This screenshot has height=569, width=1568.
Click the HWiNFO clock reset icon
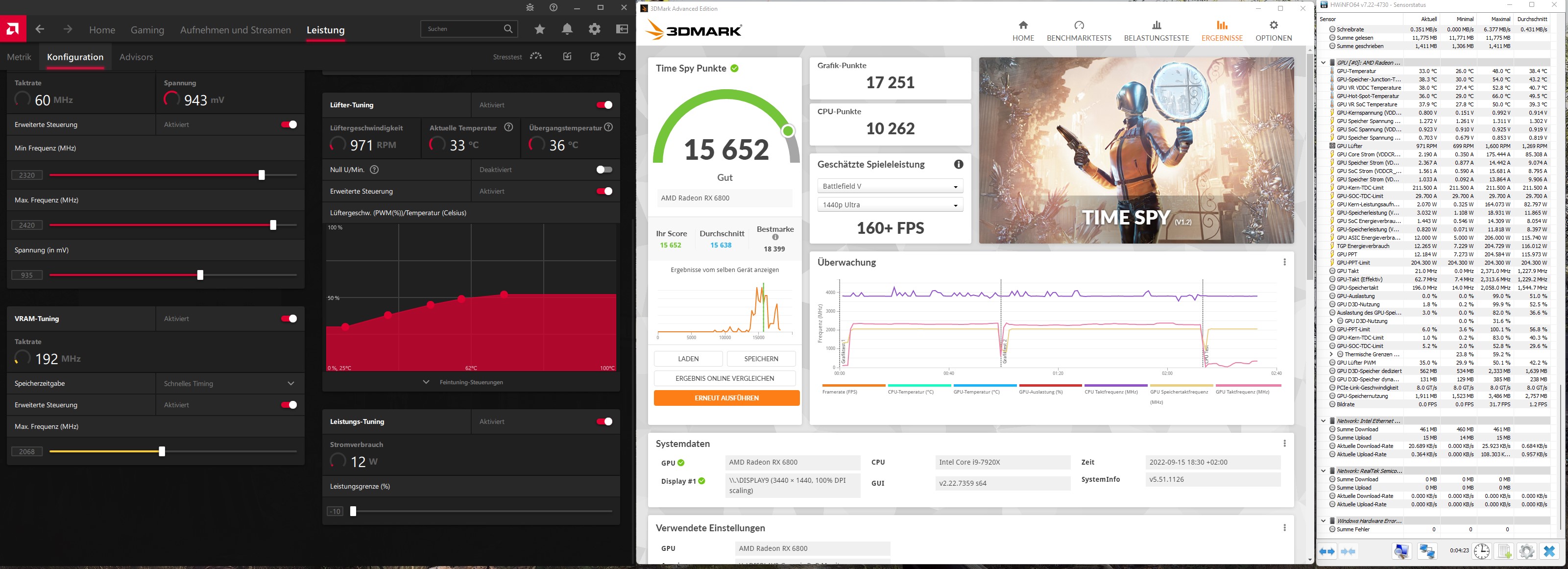pyautogui.click(x=1481, y=551)
